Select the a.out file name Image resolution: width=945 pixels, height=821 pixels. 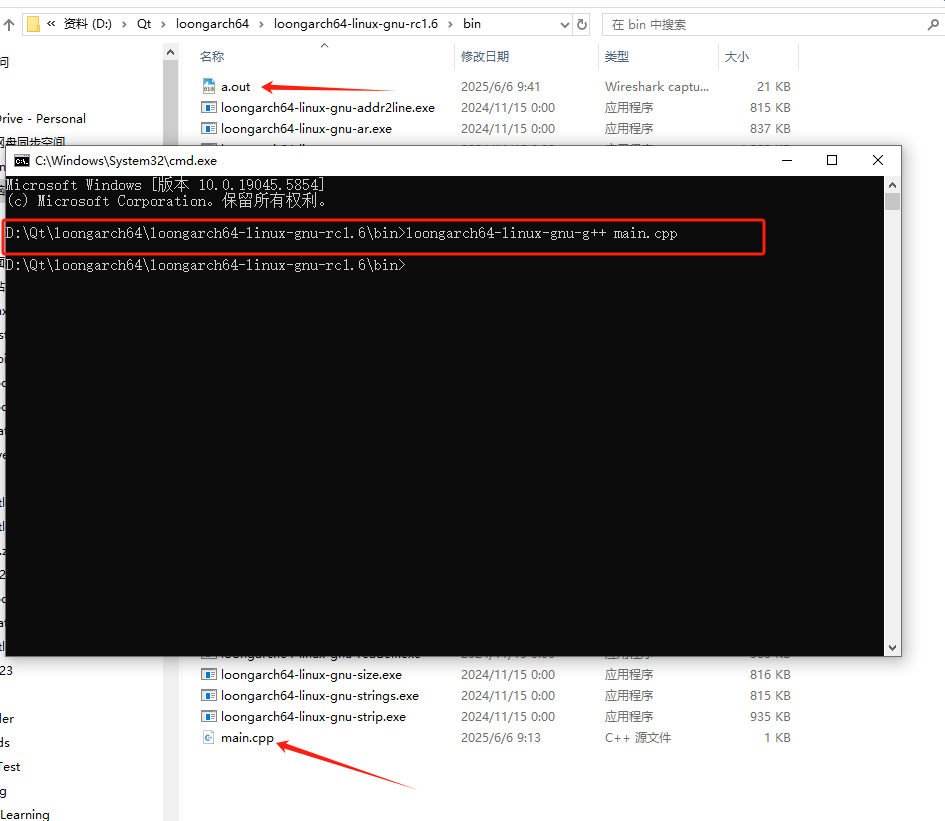coord(235,87)
